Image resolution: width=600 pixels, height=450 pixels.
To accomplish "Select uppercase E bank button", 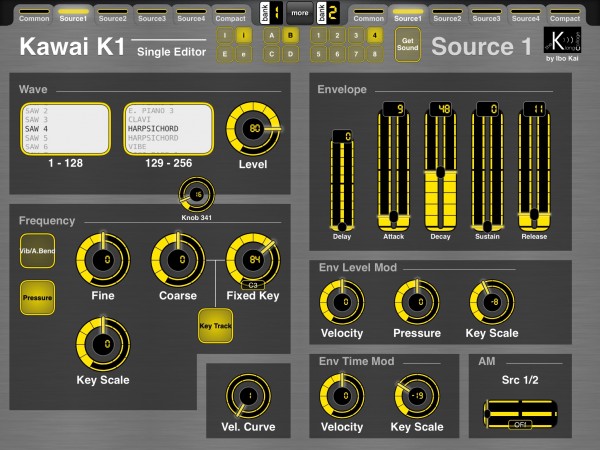I will coord(225,54).
